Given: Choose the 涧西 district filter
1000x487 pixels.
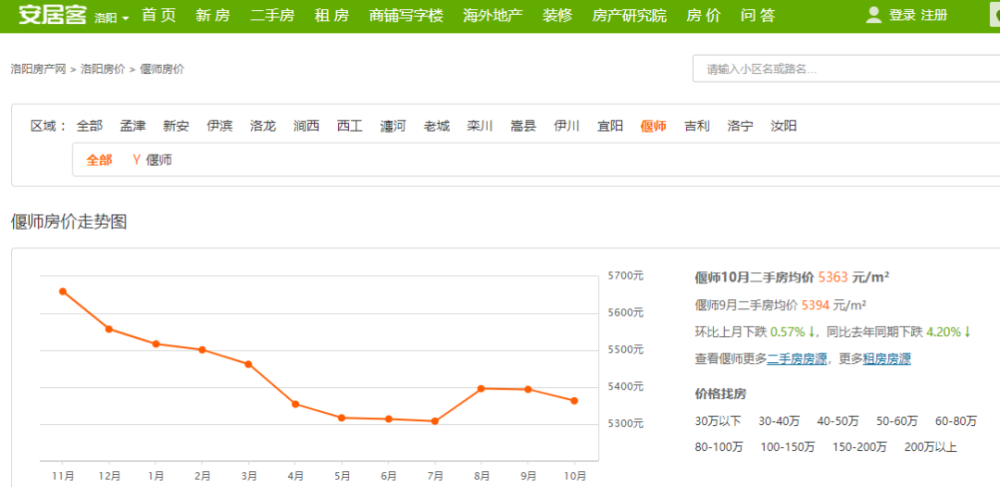Looking at the screenshot, I should [x=306, y=126].
